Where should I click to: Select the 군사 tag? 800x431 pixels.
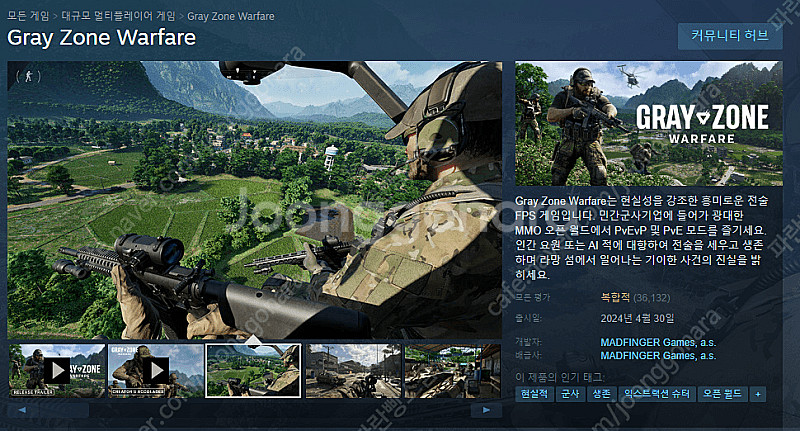coord(570,394)
